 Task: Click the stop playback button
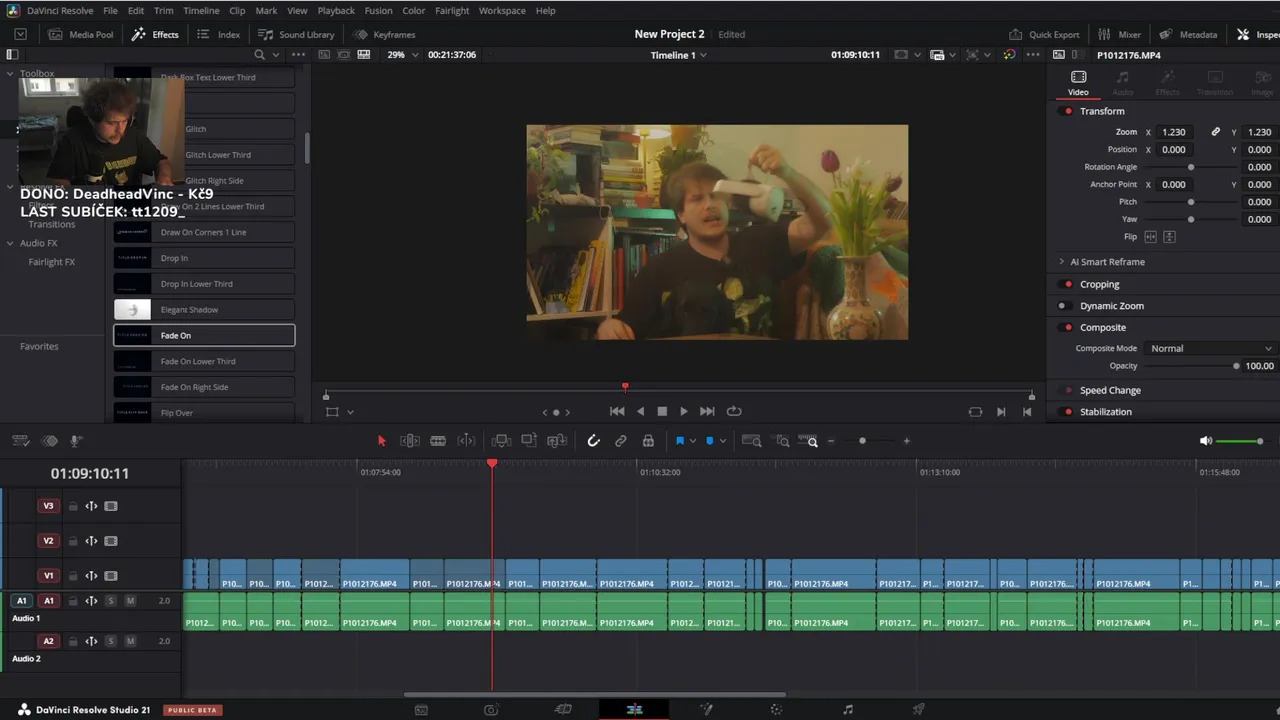(662, 411)
